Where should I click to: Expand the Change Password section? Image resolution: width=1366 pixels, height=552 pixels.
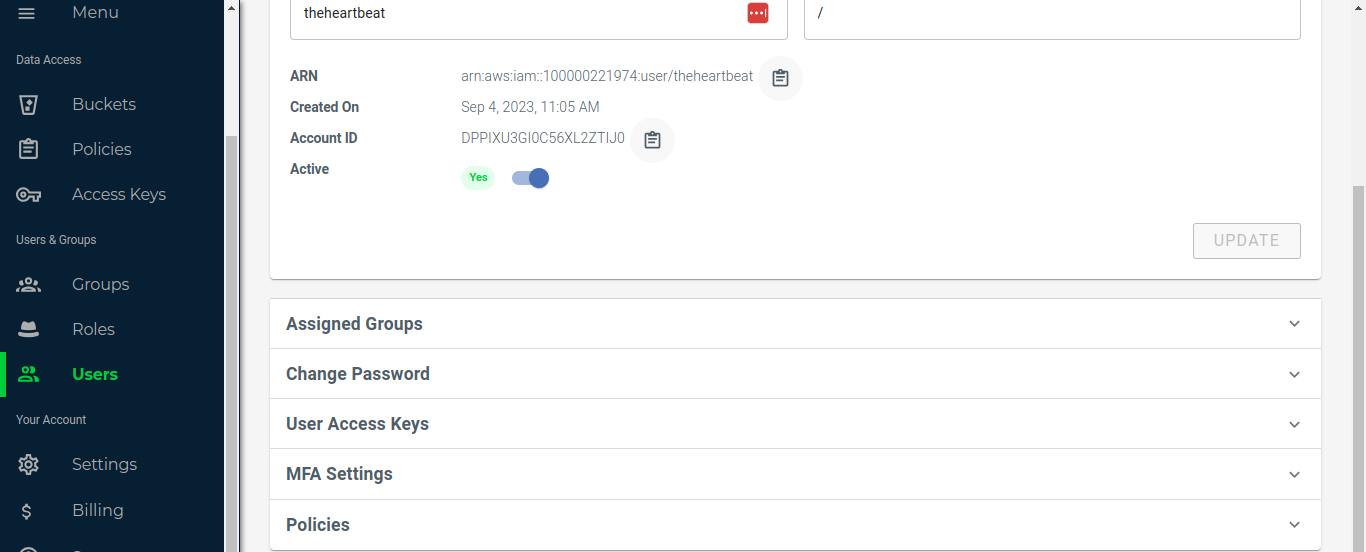point(795,374)
